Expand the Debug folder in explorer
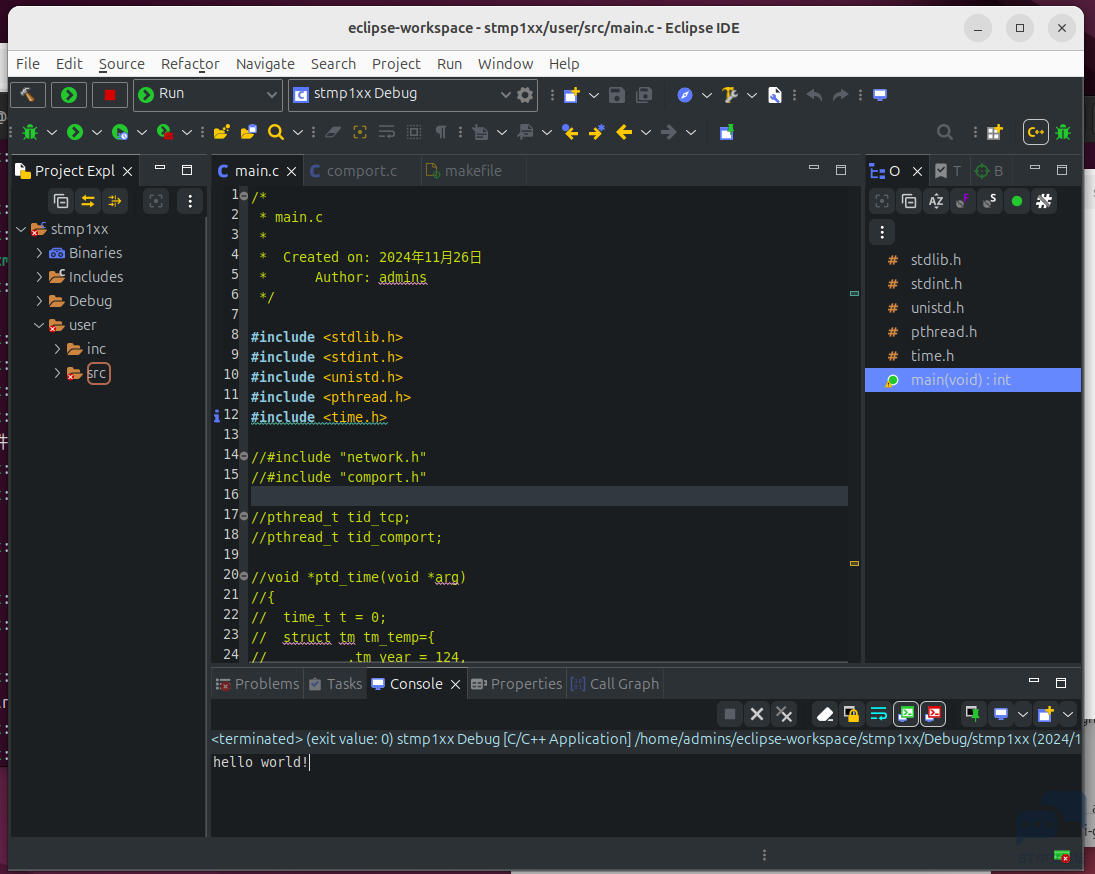 [39, 301]
